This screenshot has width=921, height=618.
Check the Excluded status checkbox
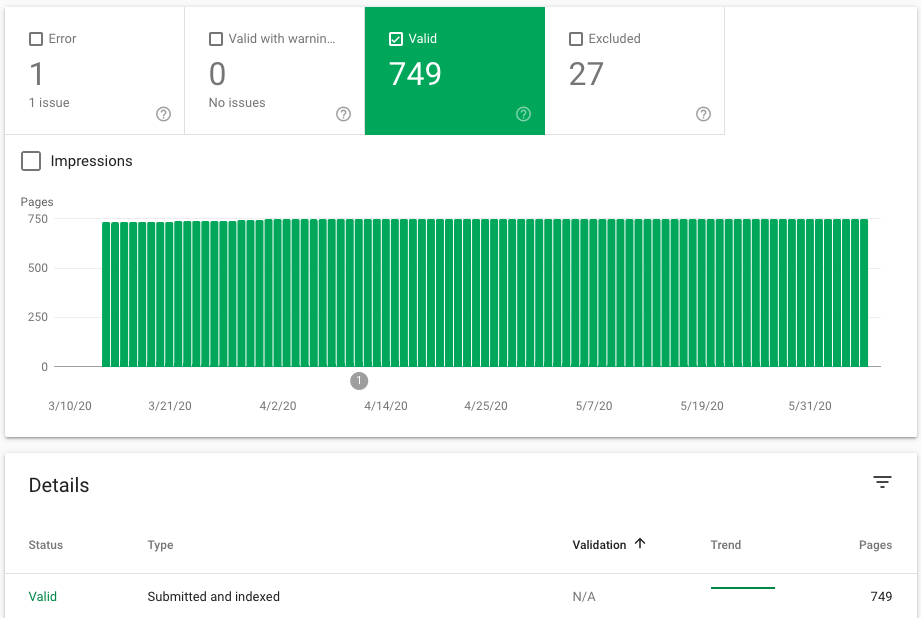pos(575,38)
